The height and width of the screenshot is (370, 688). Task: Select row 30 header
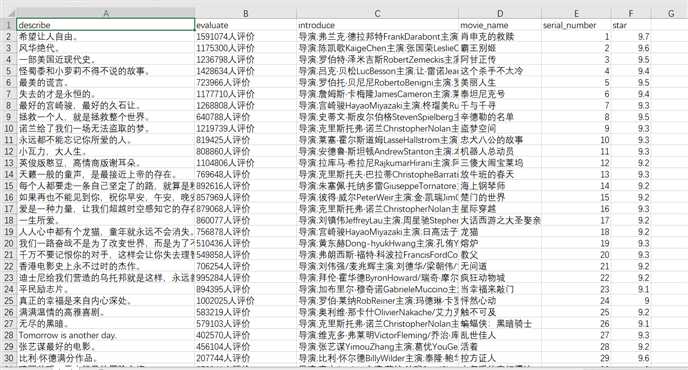pos(8,358)
